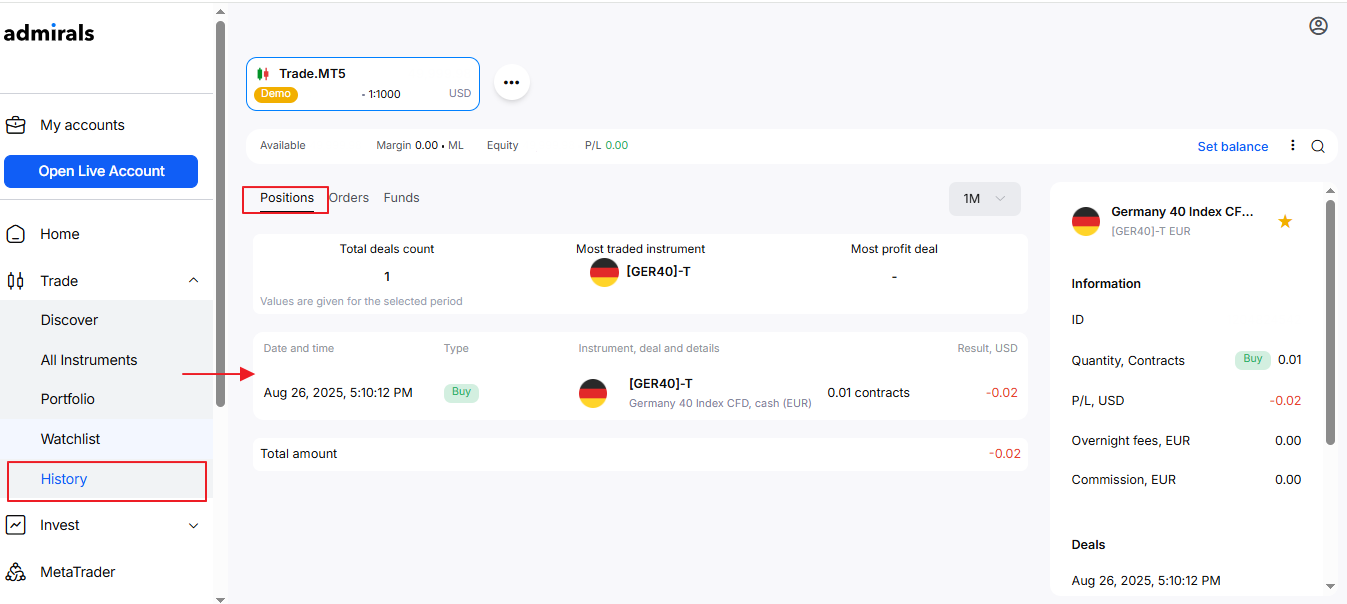Click the Date and time column header

pos(299,349)
